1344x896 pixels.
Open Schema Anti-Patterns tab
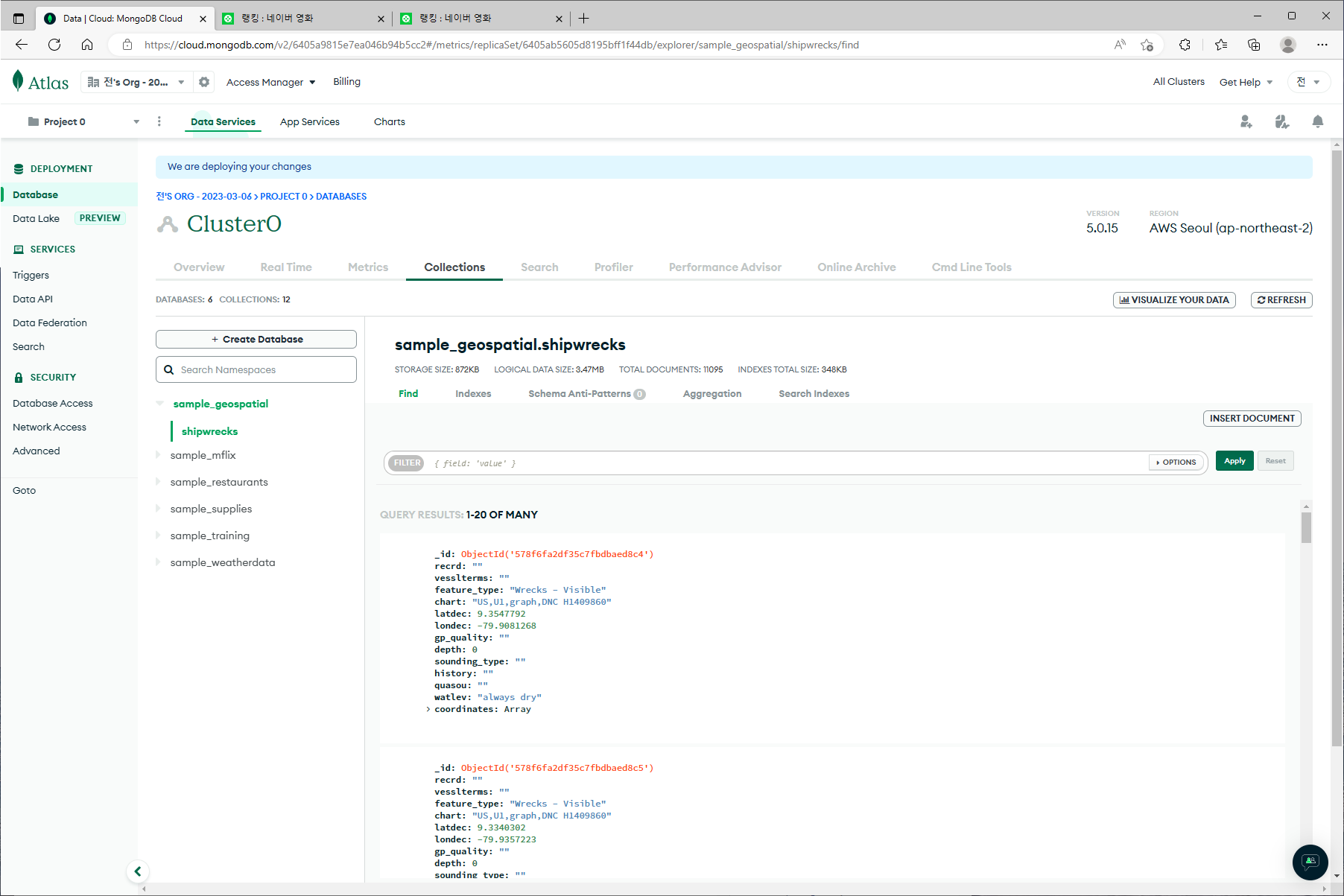[587, 394]
